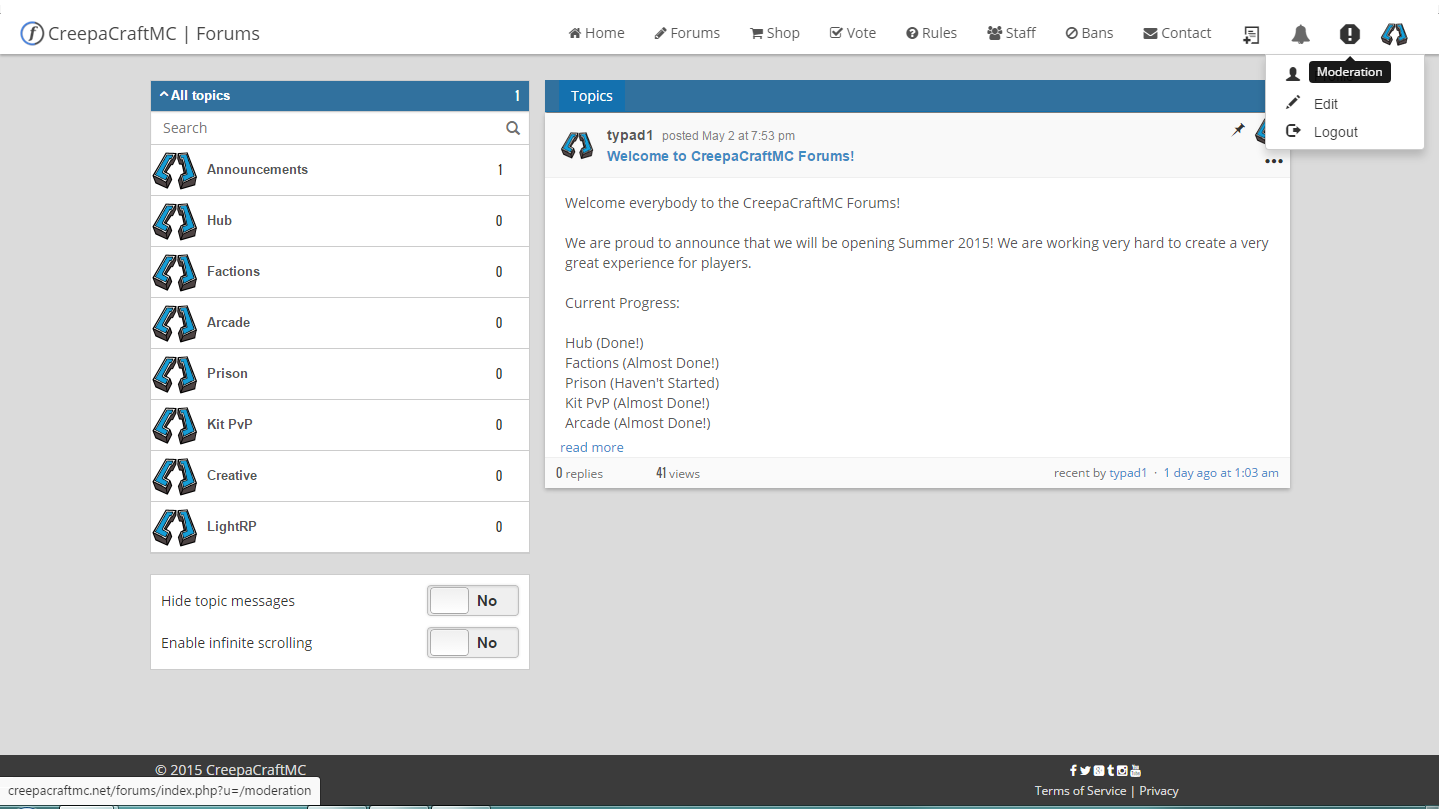Select Edit in the user dropdown
The width and height of the screenshot is (1440, 809).
(1325, 104)
